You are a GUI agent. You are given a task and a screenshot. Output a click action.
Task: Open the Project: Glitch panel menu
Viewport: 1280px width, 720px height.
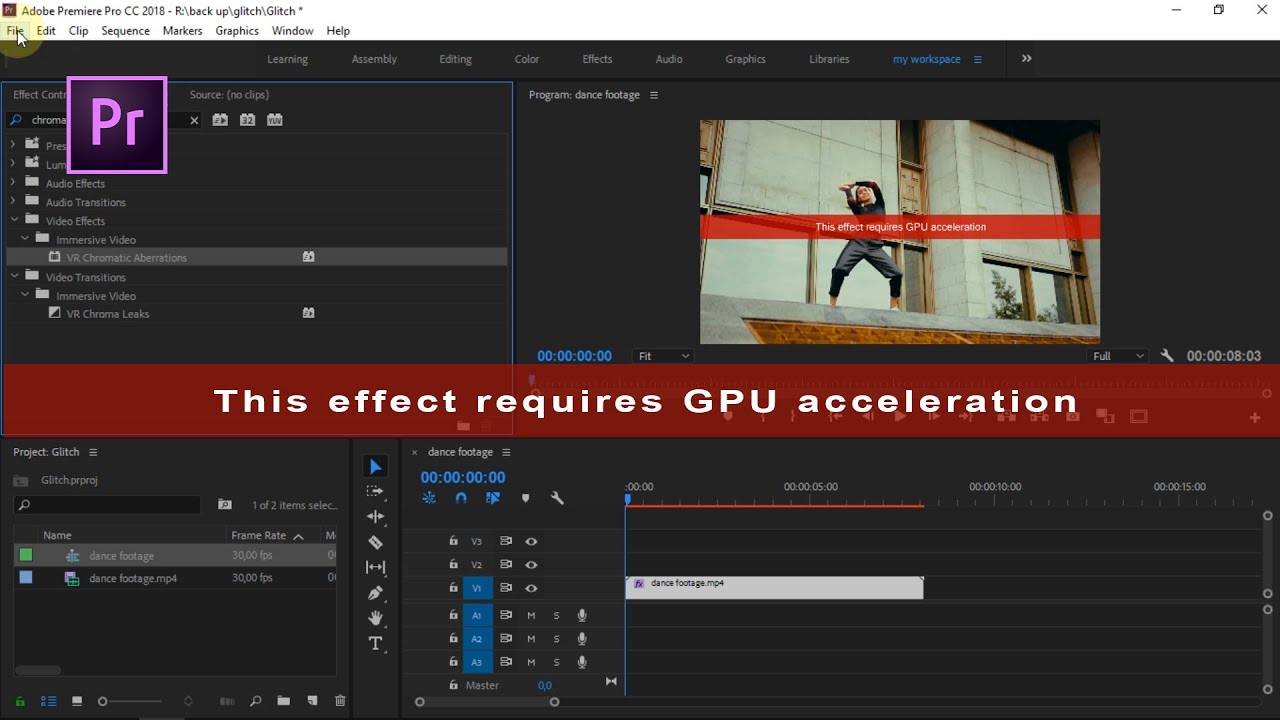[x=93, y=452]
